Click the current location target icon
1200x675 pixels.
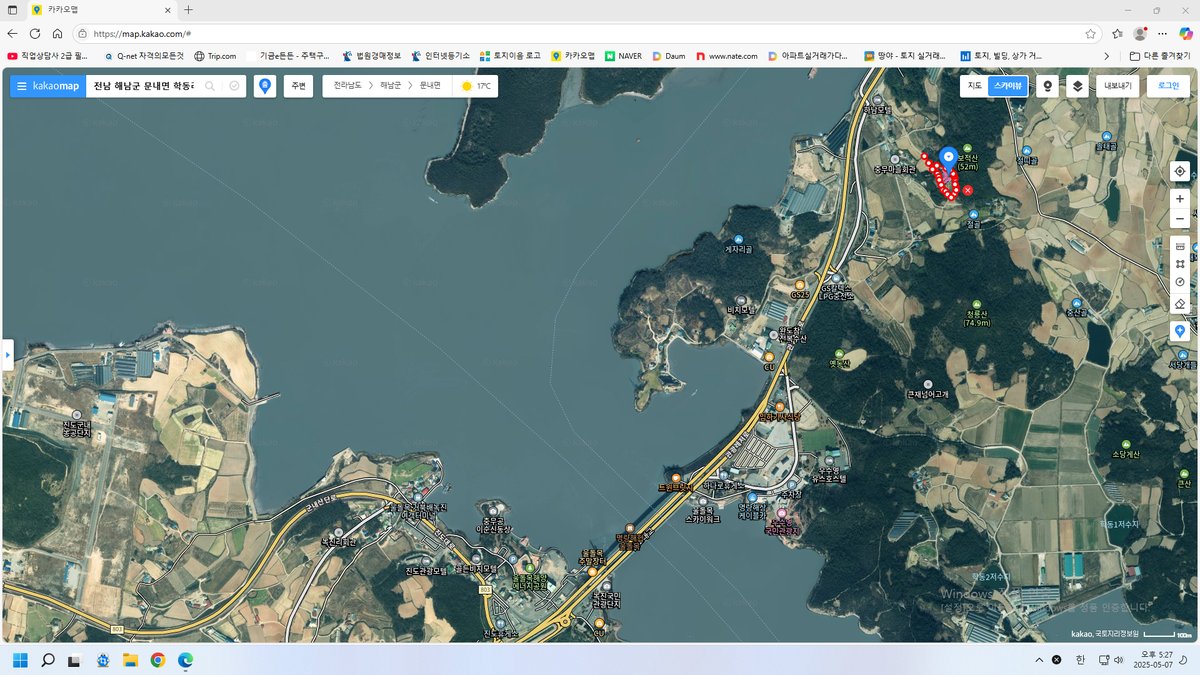tap(1180, 171)
